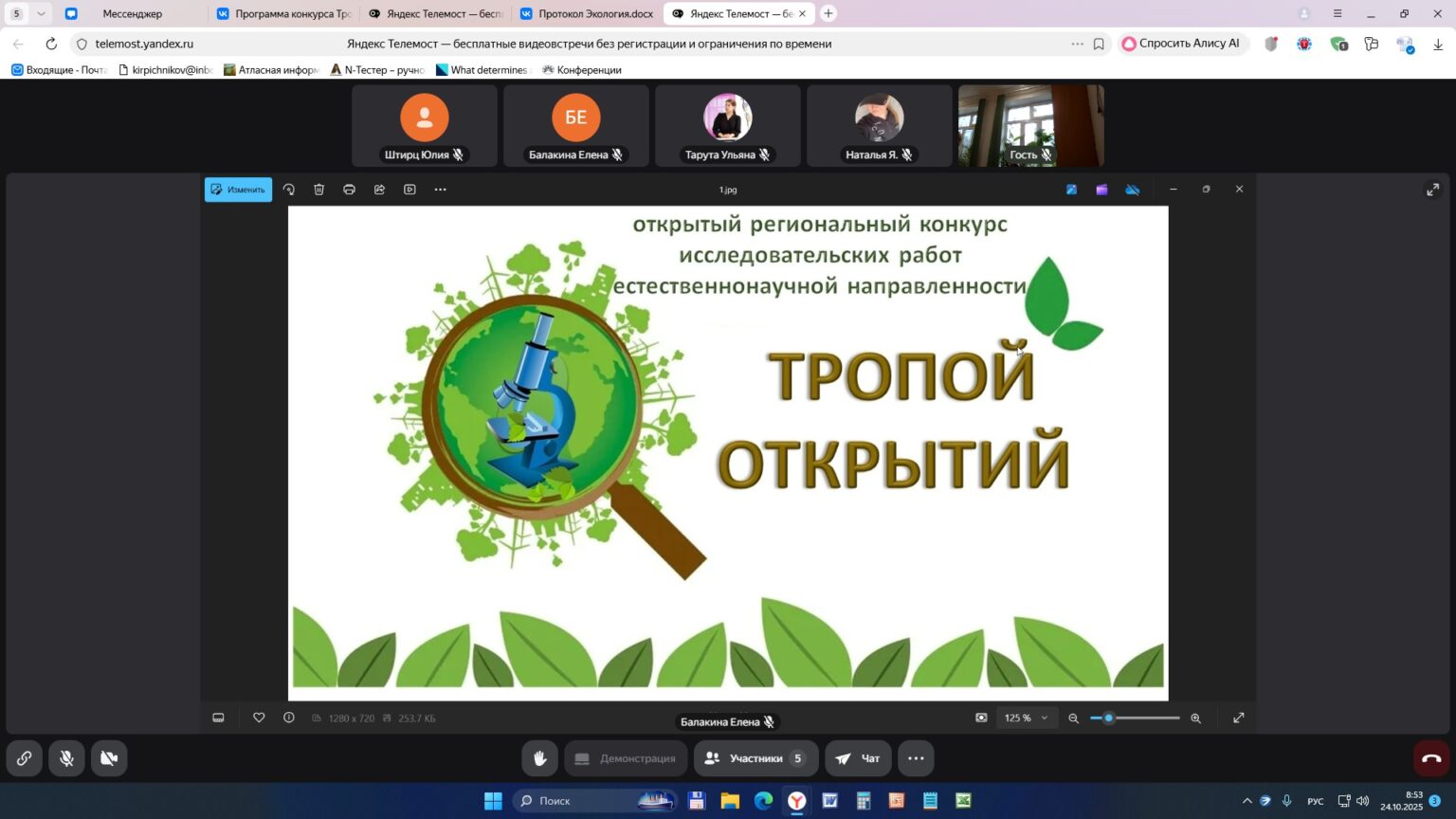Open more meeting options menu
The height and width of the screenshot is (819, 1456).
[x=915, y=758]
